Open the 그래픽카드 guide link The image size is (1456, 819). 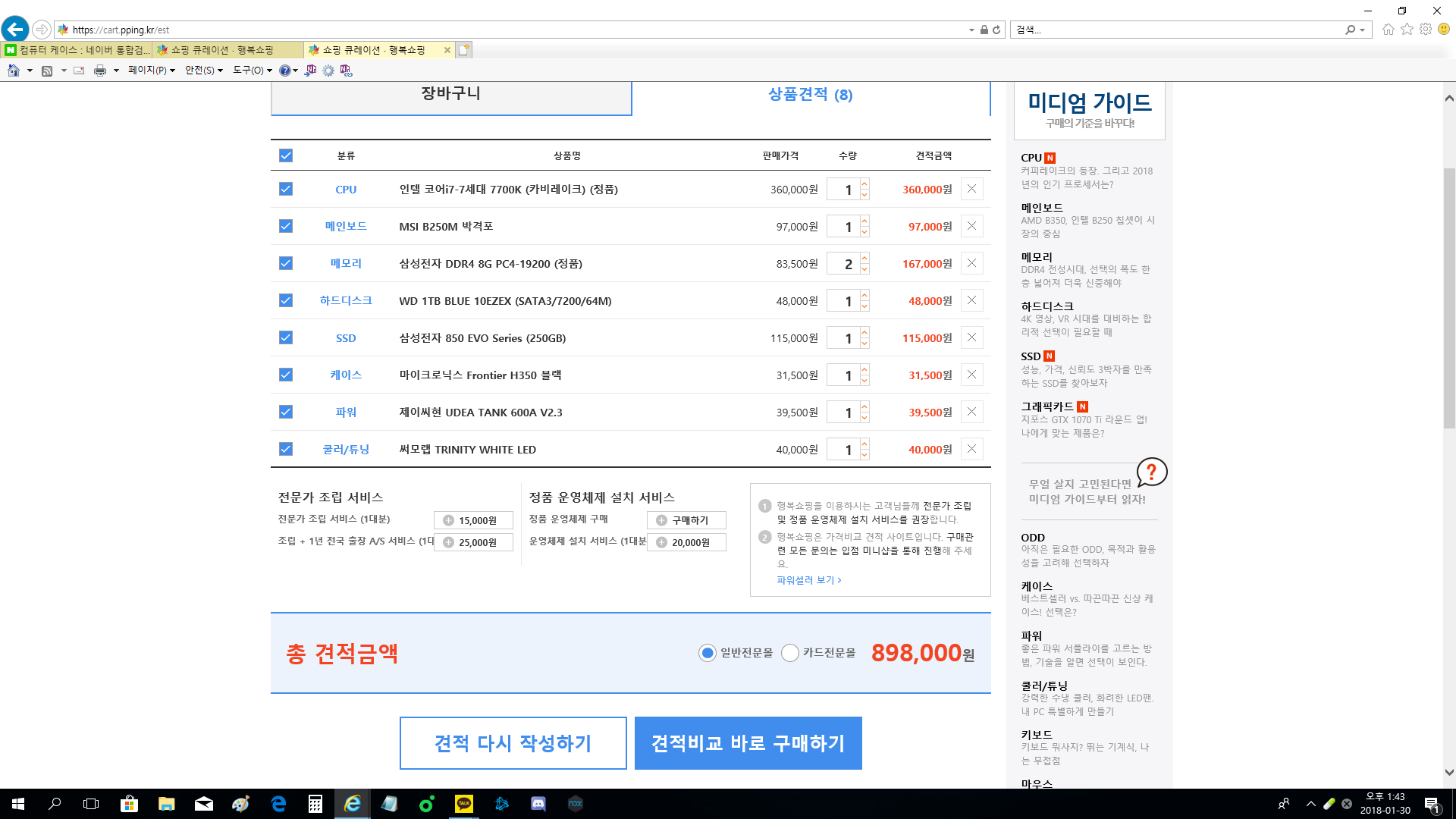pos(1047,407)
